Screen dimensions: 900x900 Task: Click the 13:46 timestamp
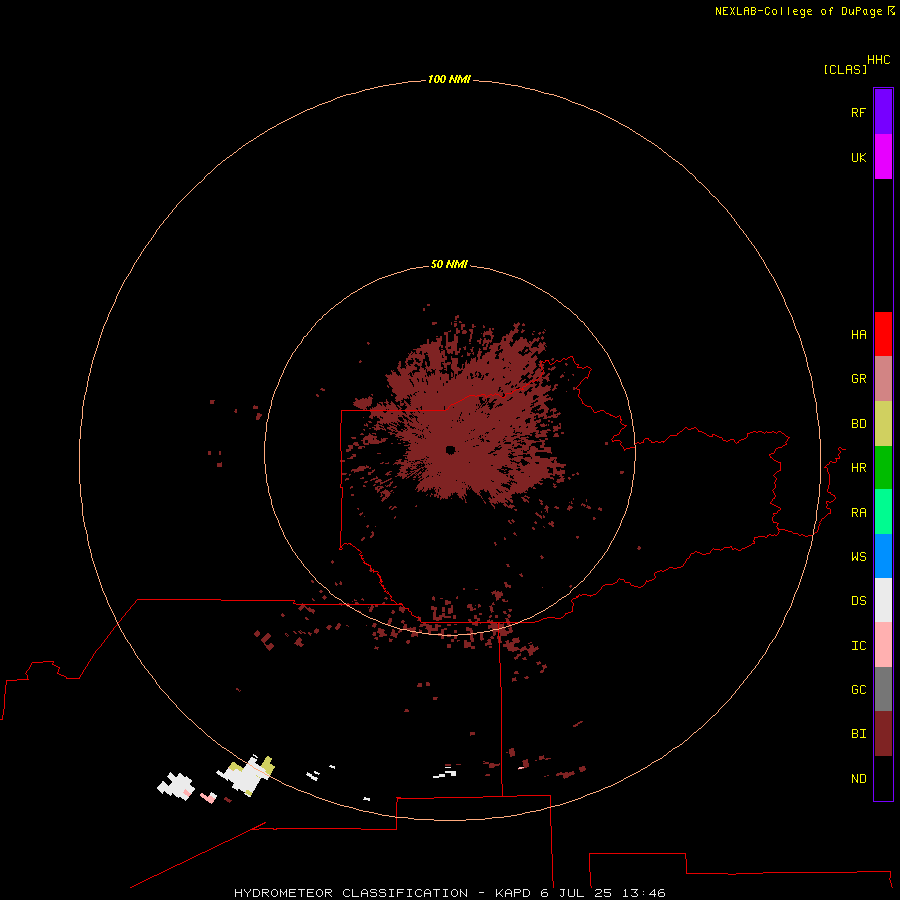coord(643,893)
